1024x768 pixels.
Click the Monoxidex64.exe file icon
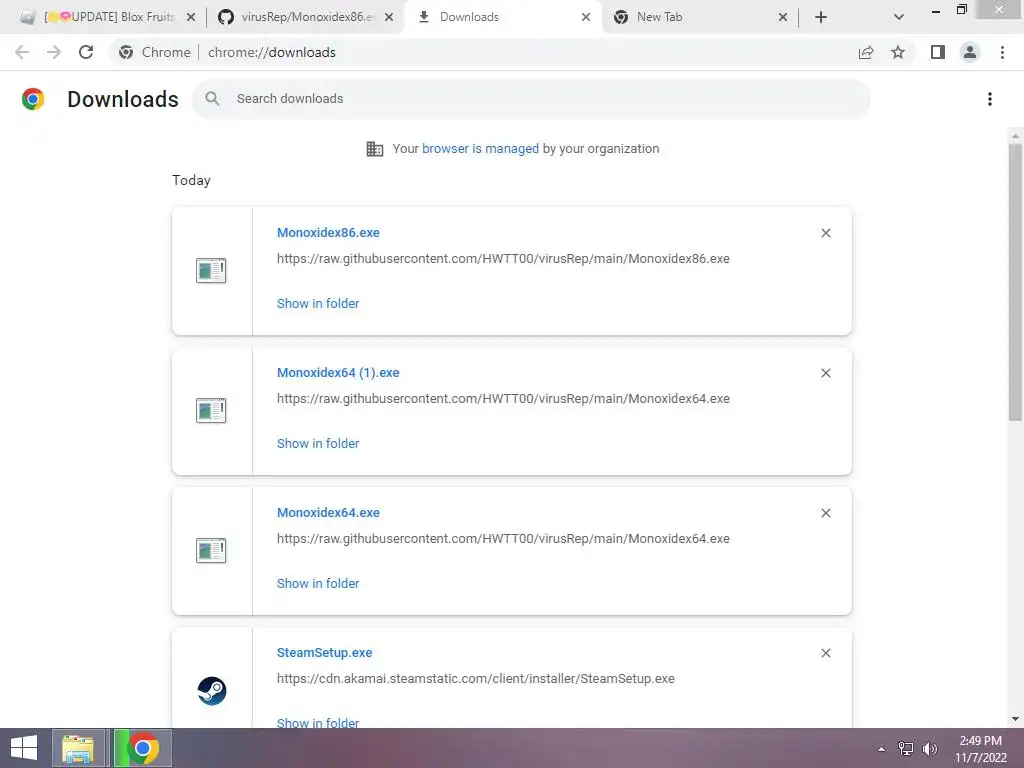(211, 551)
